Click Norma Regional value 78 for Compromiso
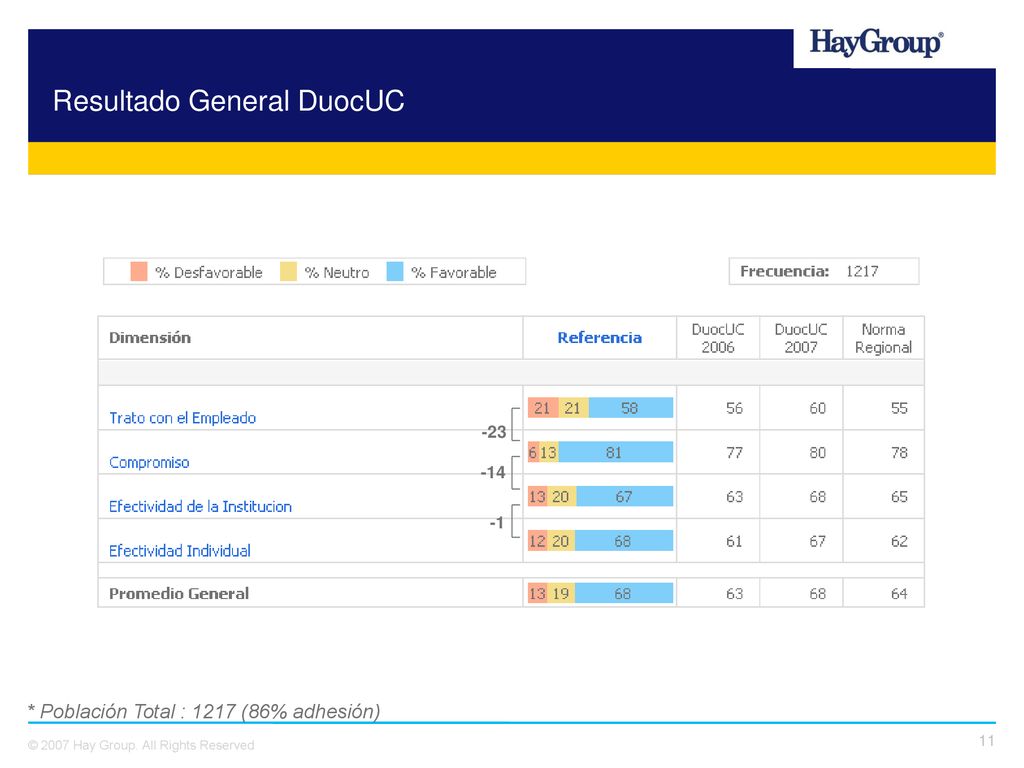This screenshot has width=1024, height=768. [x=899, y=453]
